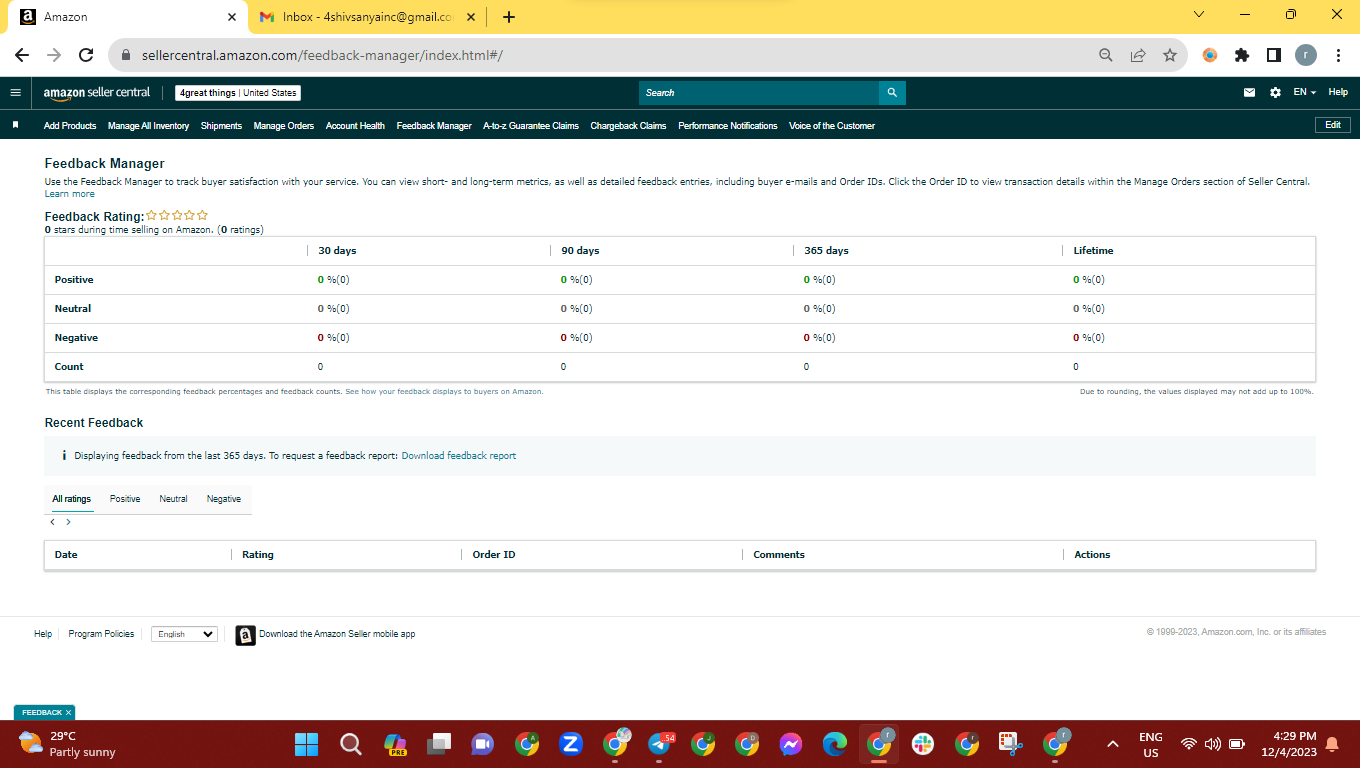
Task: Click the search magnifier button
Action: tap(892, 93)
